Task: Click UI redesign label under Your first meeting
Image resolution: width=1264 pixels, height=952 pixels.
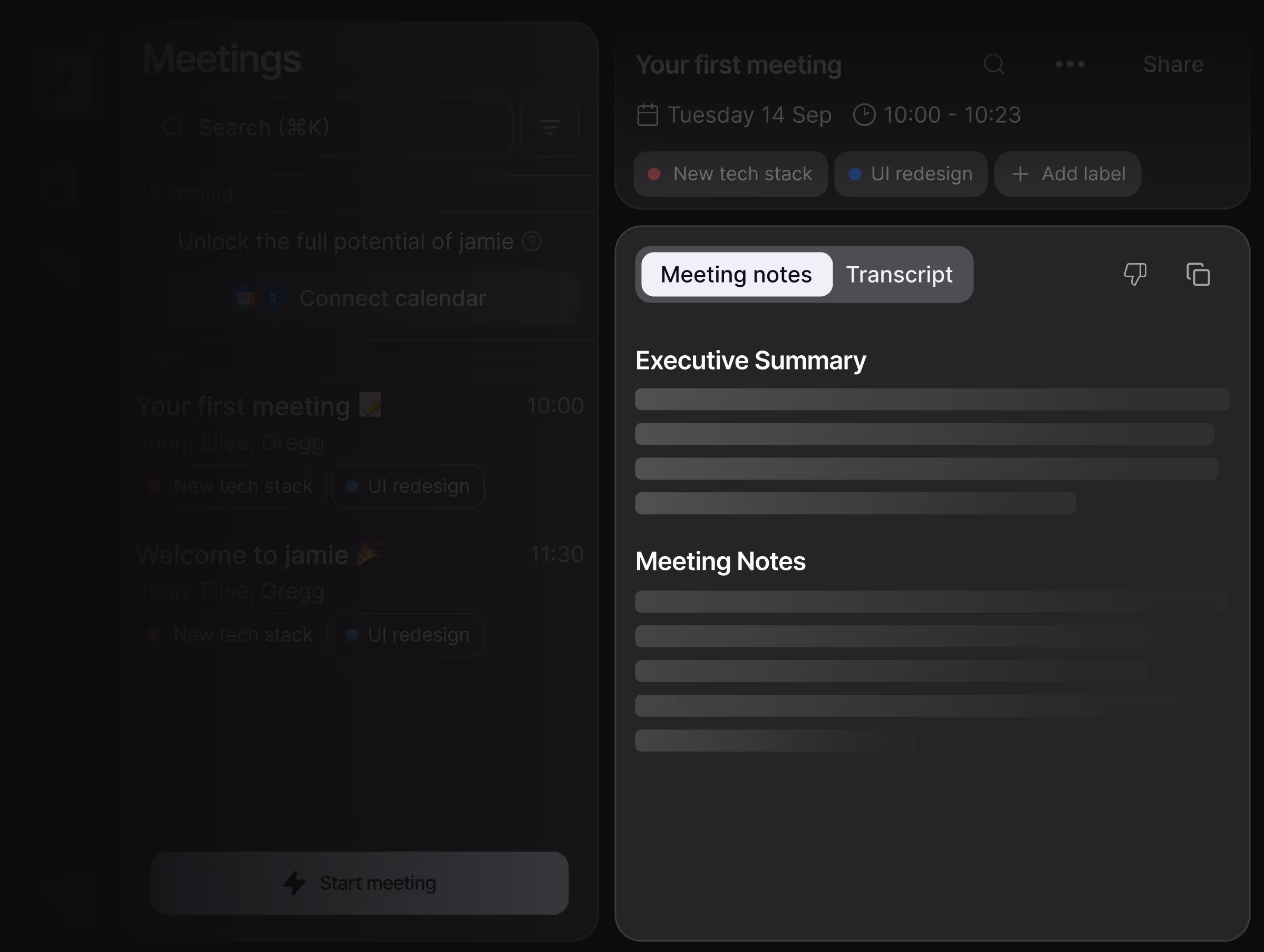Action: click(408, 486)
